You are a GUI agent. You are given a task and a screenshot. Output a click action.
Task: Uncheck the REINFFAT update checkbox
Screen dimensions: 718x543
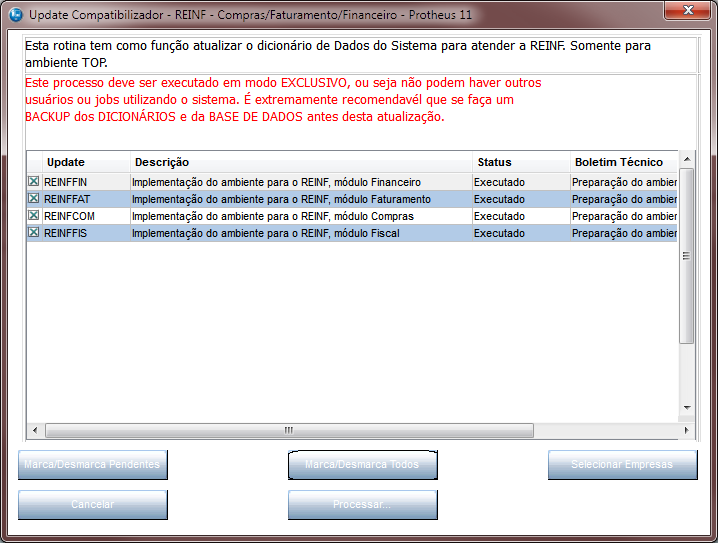33,198
